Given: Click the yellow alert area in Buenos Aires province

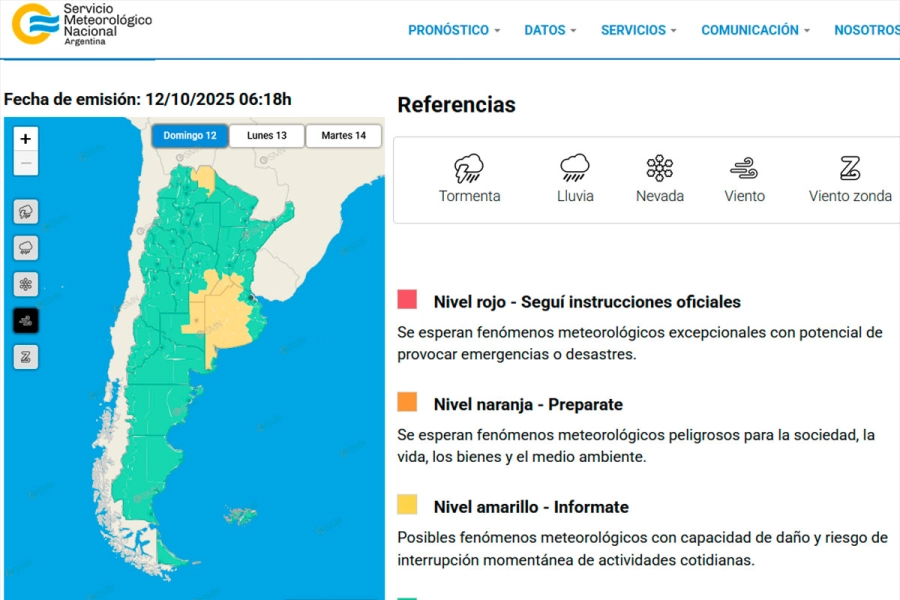Looking at the screenshot, I should pos(230,315).
